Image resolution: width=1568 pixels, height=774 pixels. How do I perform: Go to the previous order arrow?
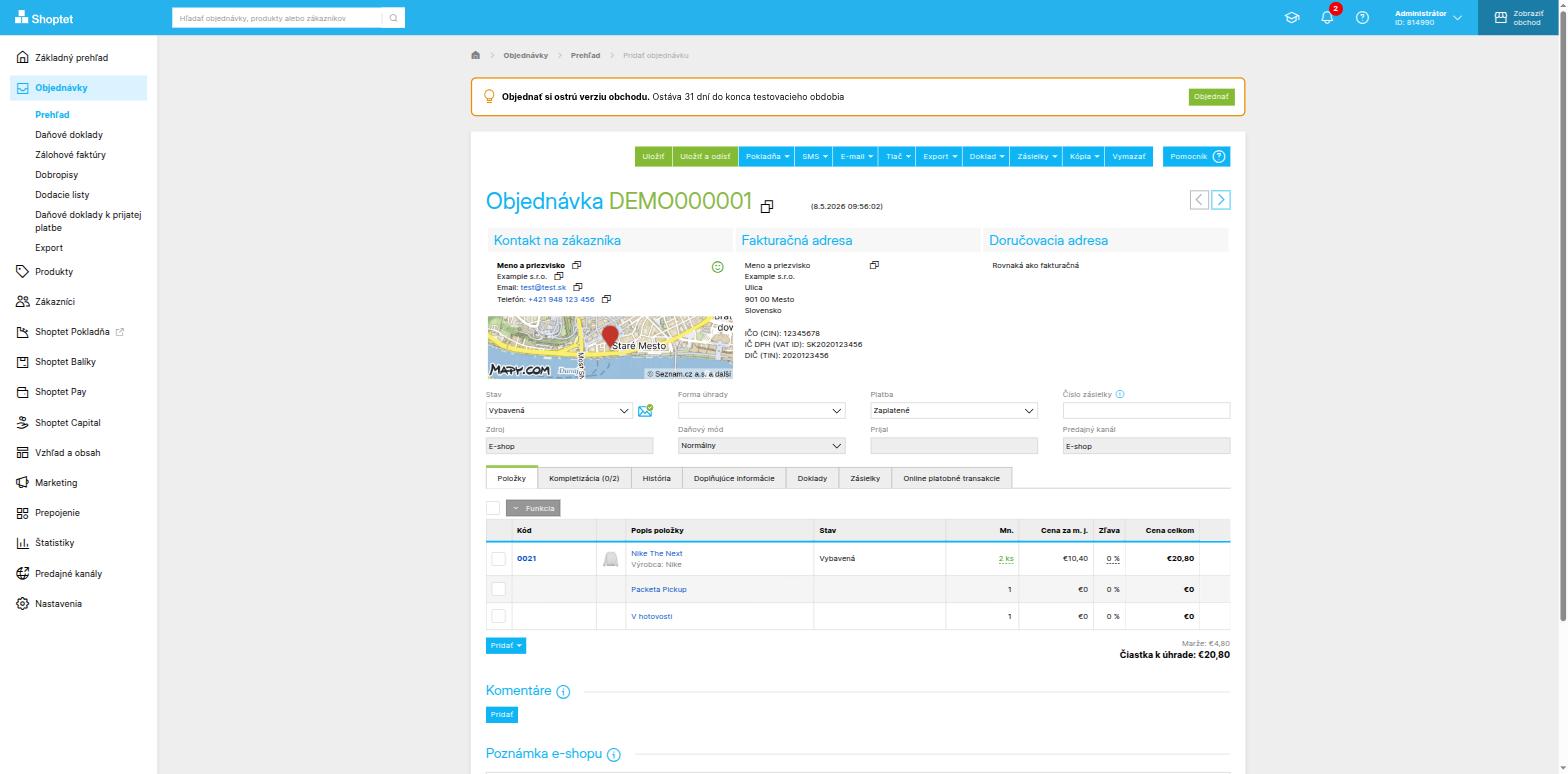click(1199, 200)
